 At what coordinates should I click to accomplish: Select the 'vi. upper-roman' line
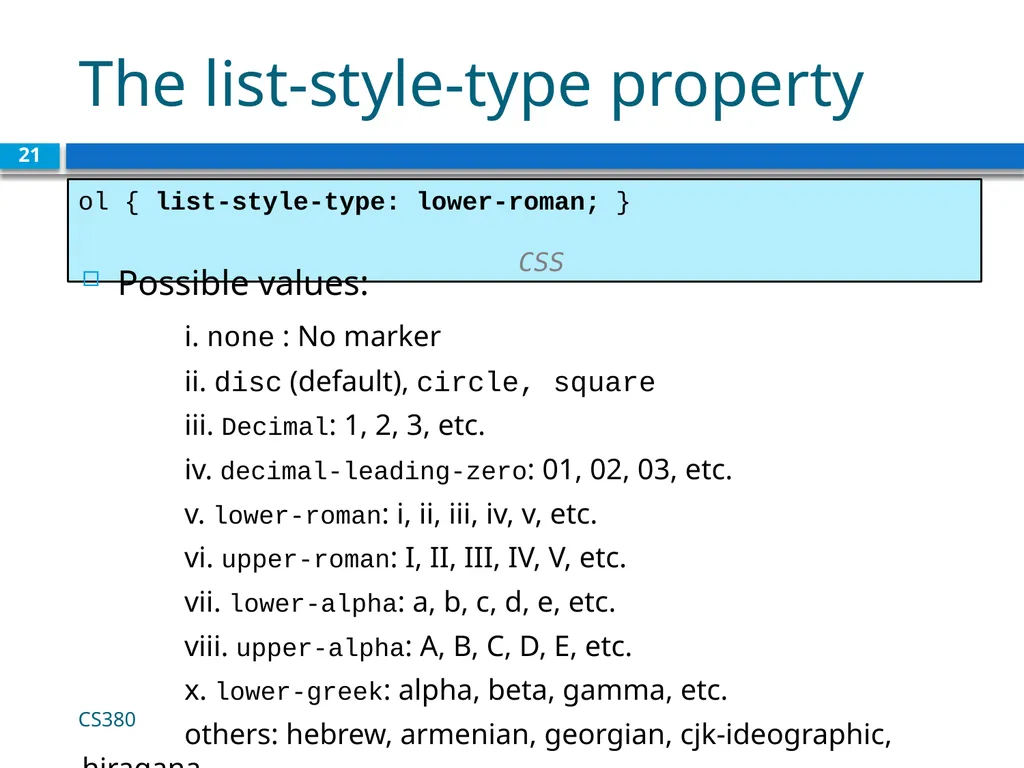click(x=405, y=558)
